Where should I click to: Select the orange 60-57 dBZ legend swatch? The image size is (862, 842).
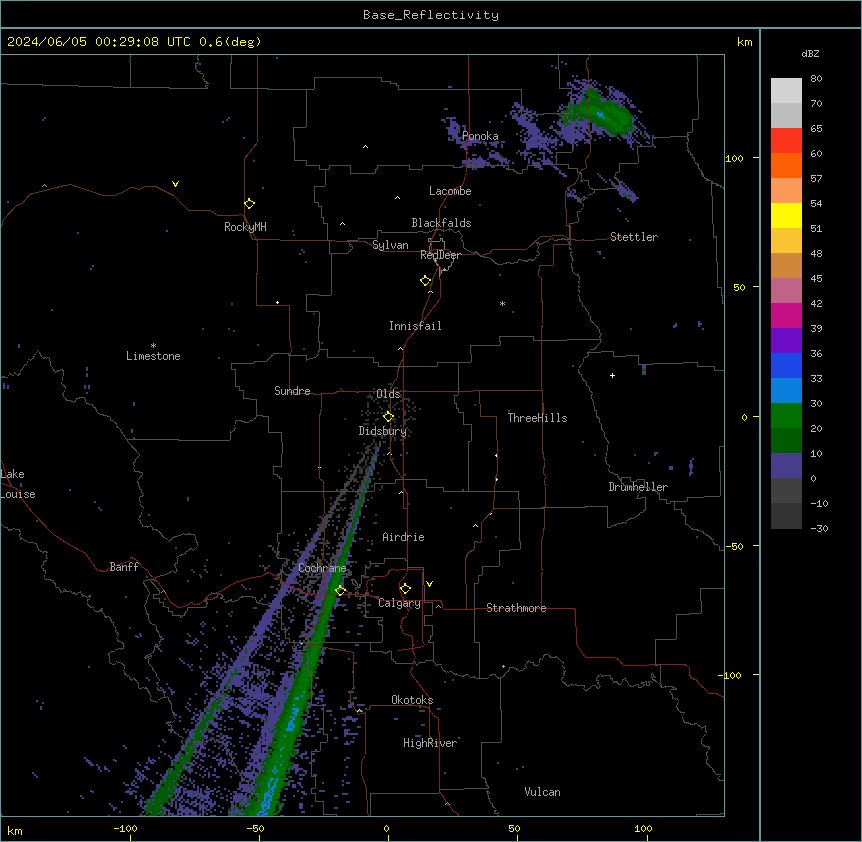click(x=786, y=165)
